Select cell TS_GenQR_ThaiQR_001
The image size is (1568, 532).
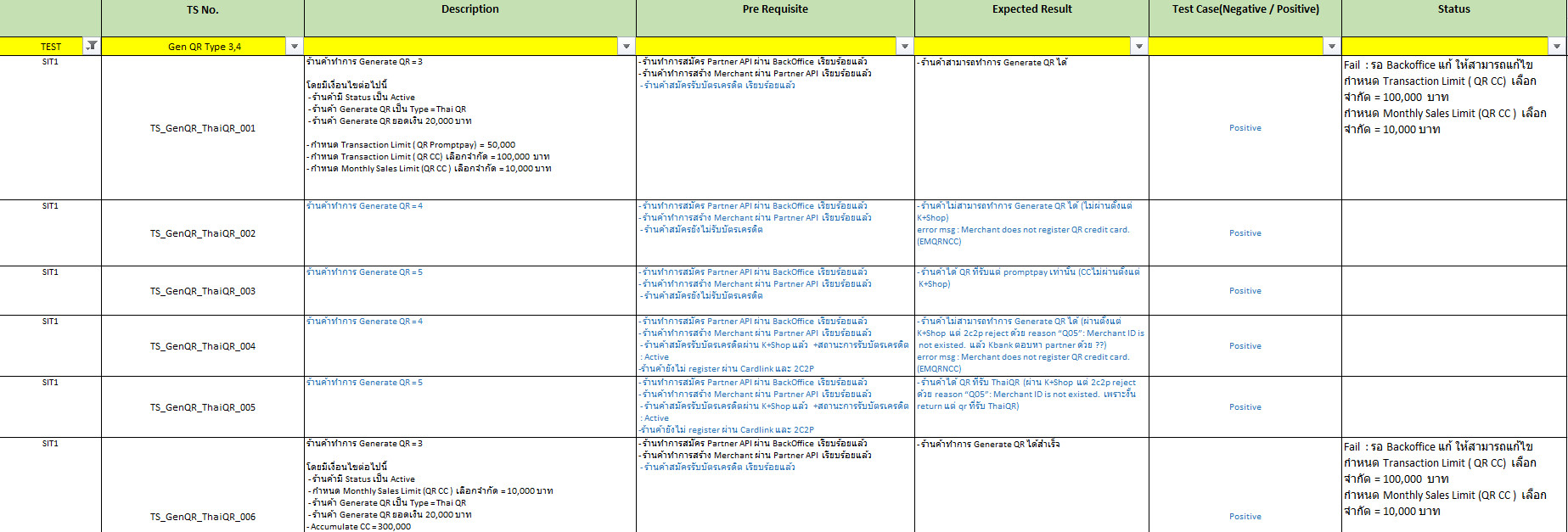pos(202,128)
